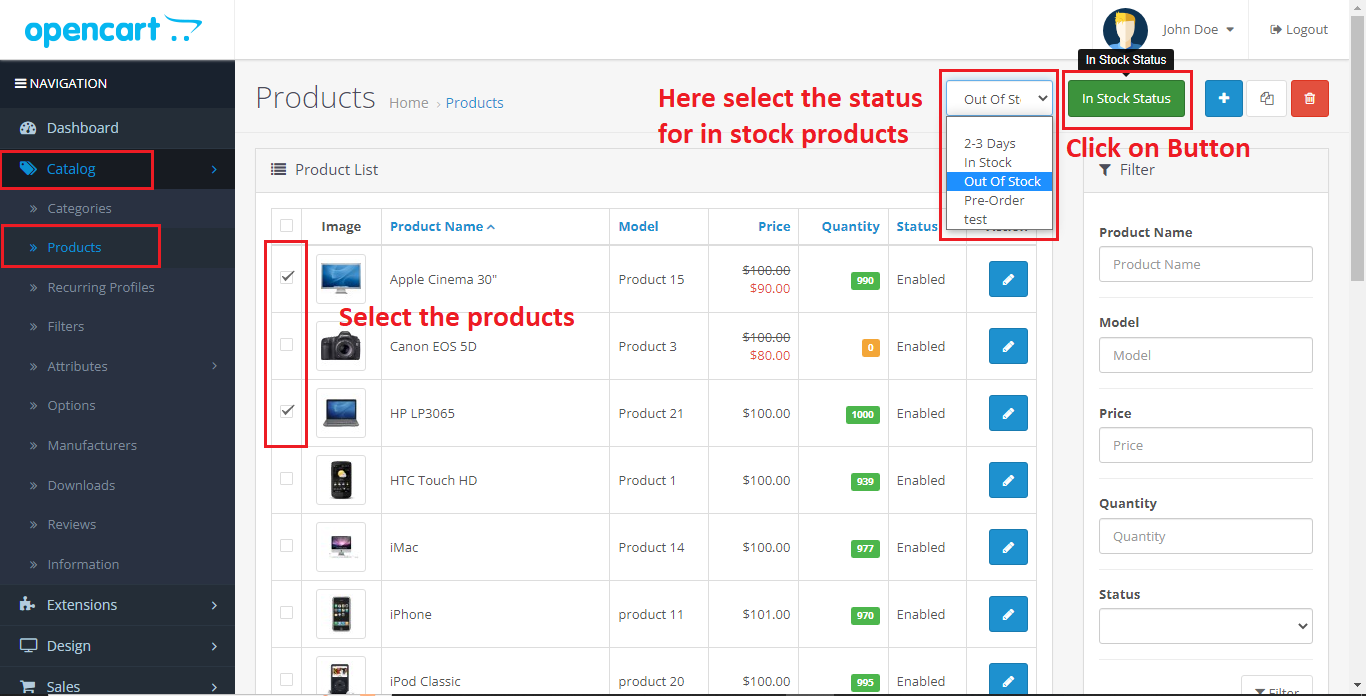Click the hamburger icon beside NAVIGATION
The width and height of the screenshot is (1366, 696).
[x=20, y=84]
